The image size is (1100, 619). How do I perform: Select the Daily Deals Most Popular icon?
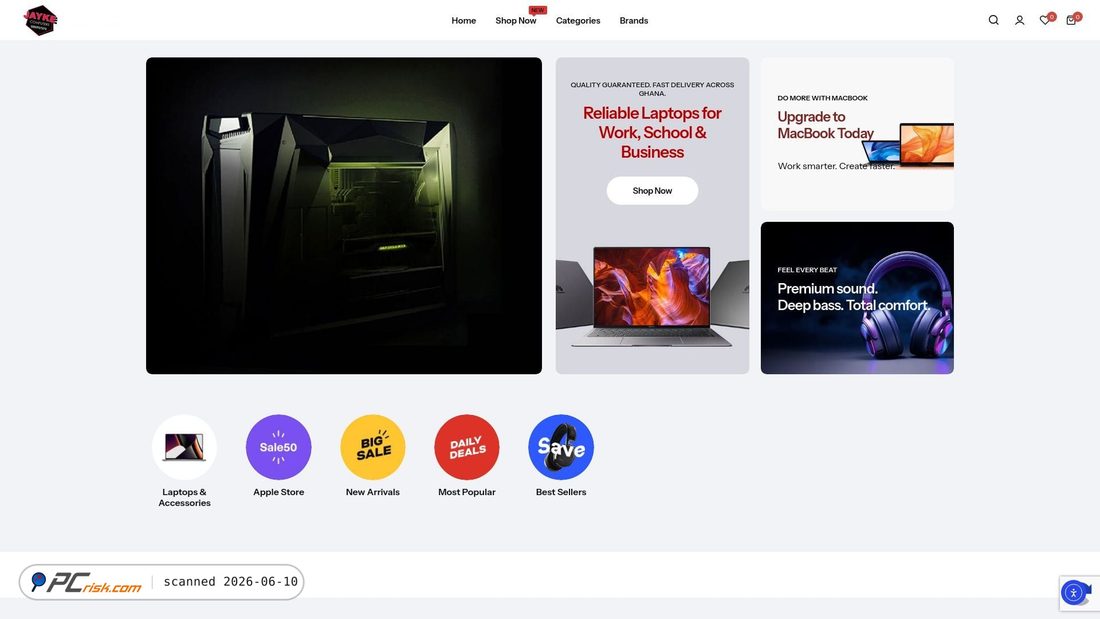(x=467, y=447)
